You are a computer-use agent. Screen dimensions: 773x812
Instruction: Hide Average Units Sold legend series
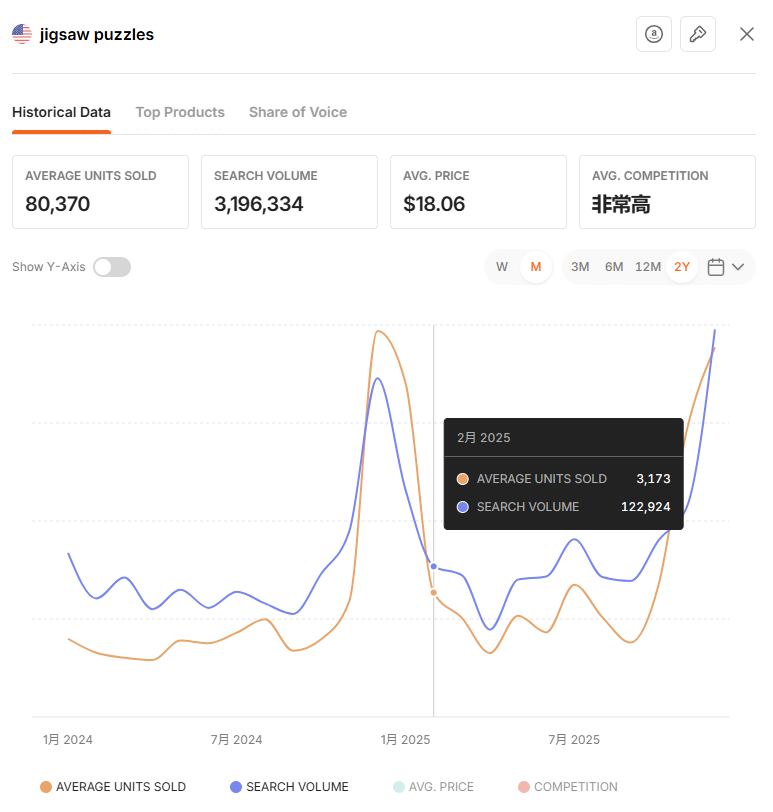pos(112,787)
